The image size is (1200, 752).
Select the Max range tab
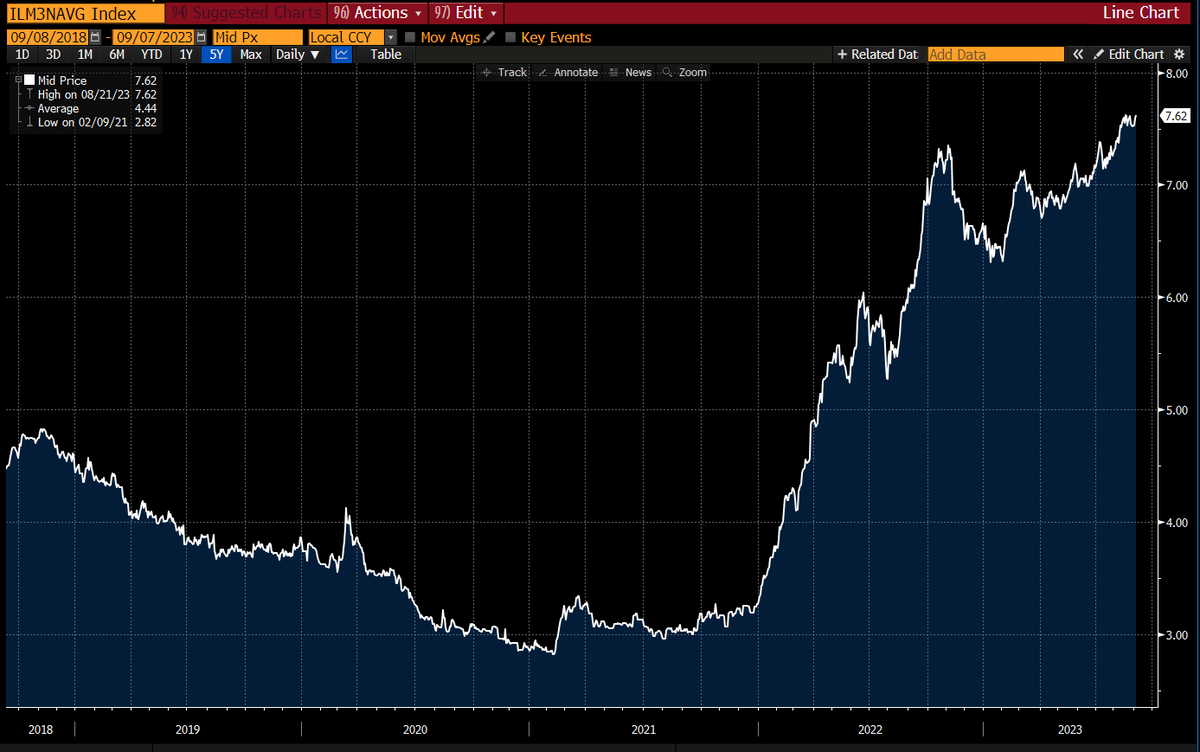click(x=251, y=54)
